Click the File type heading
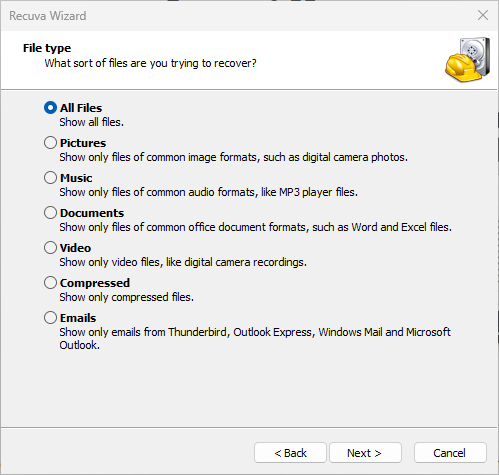The width and height of the screenshot is (499, 475). [47, 48]
